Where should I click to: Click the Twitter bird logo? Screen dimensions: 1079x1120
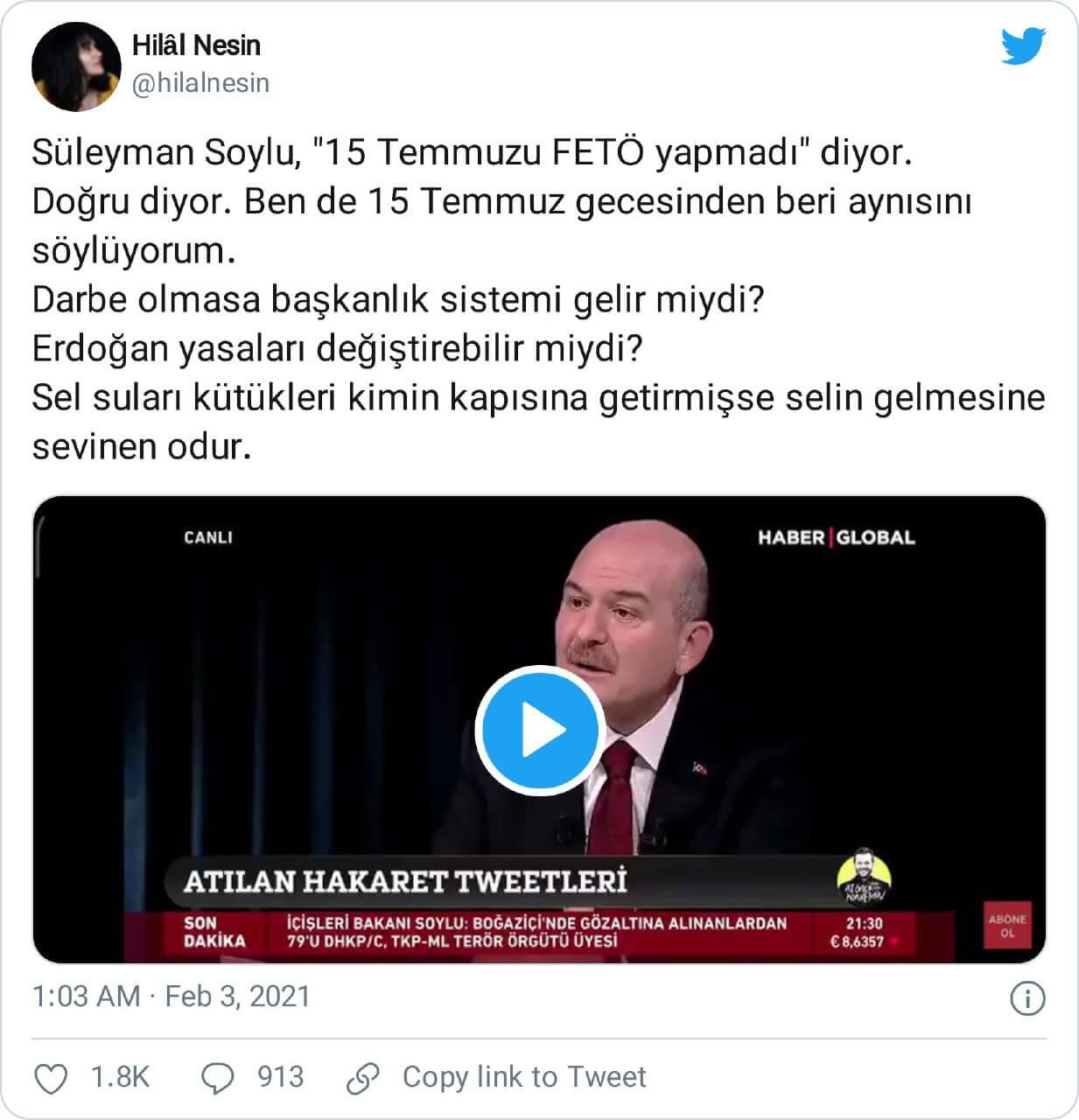[x=1024, y=46]
